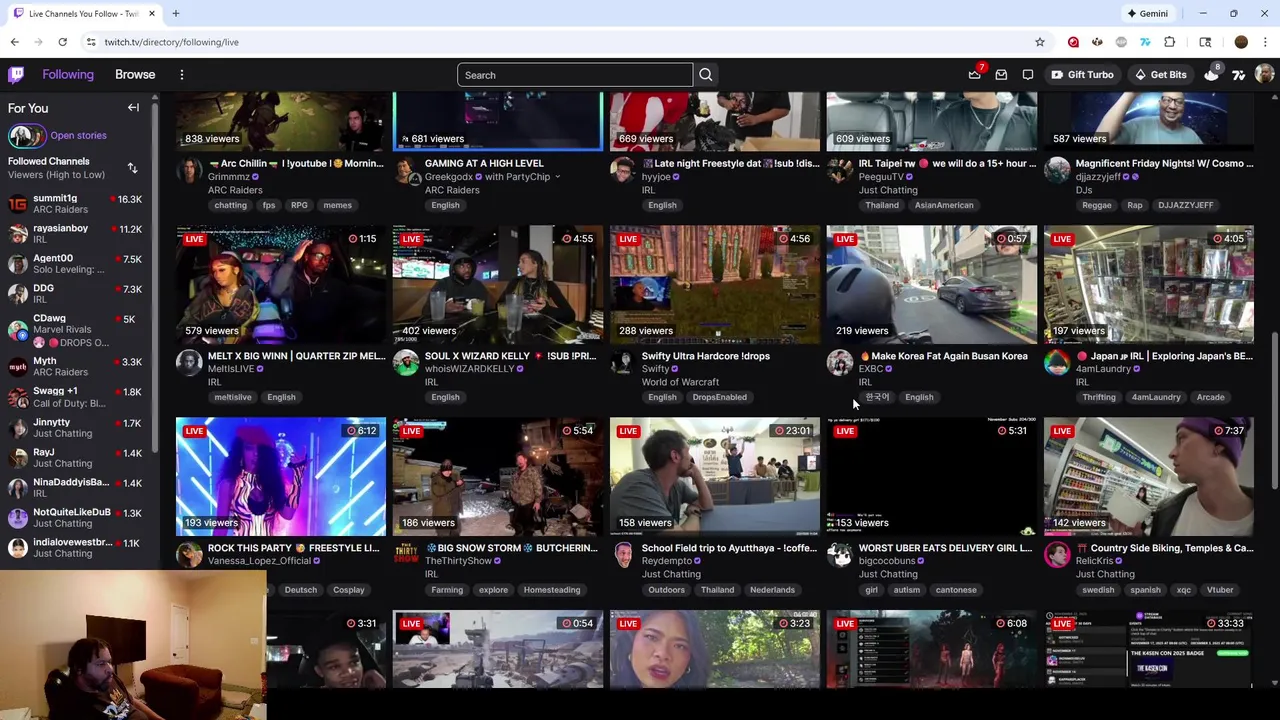Open MeltIsLIVE channel avatar
Screen dimensions: 1280x720
tap(189, 362)
